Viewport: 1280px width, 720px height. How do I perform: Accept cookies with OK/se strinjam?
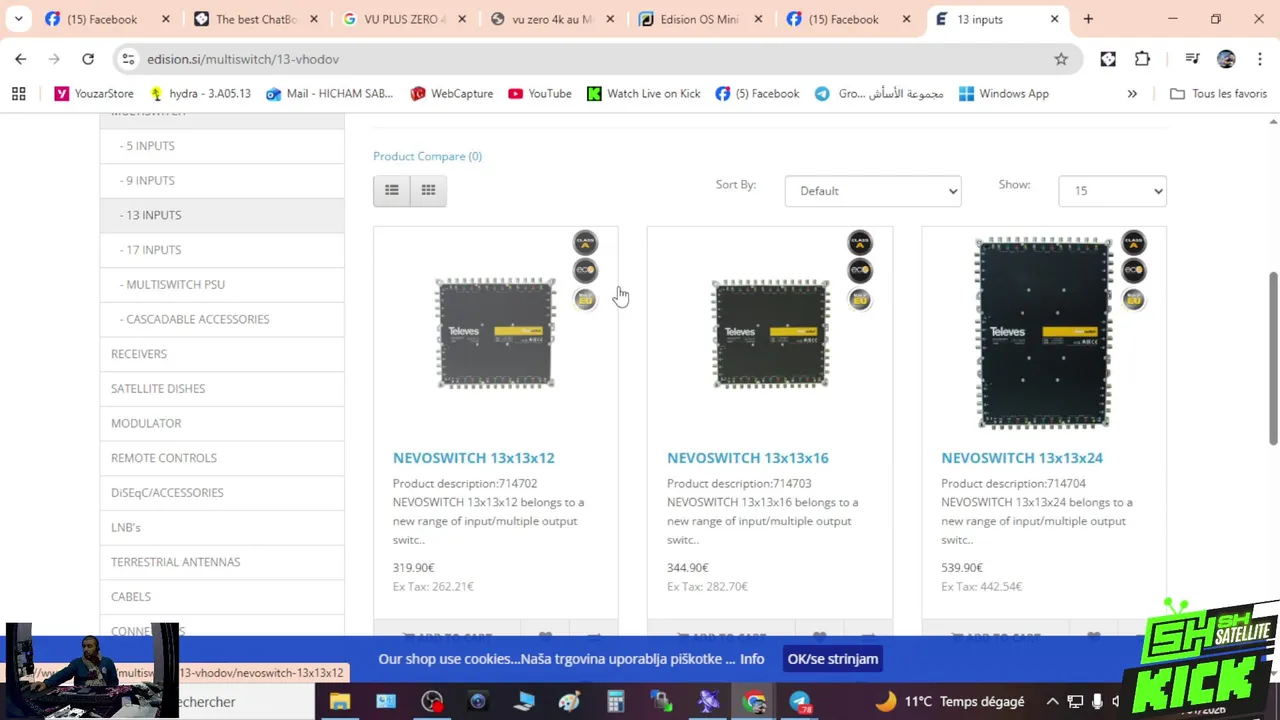coord(832,659)
